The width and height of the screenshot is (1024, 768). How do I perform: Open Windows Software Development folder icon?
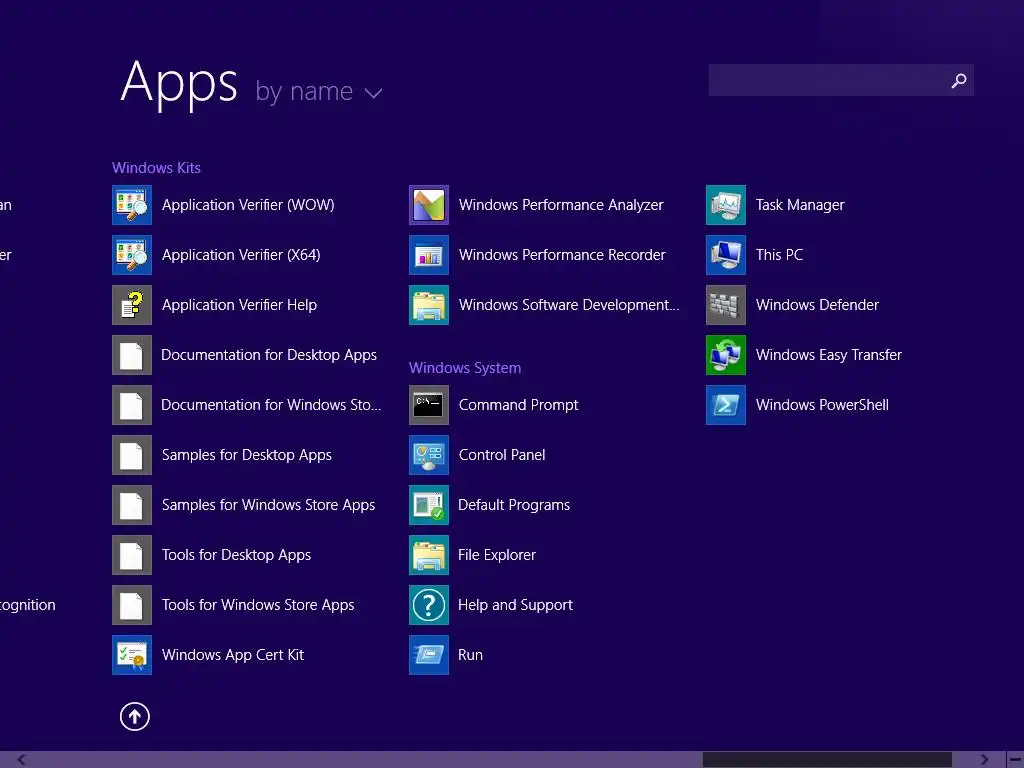(x=429, y=305)
